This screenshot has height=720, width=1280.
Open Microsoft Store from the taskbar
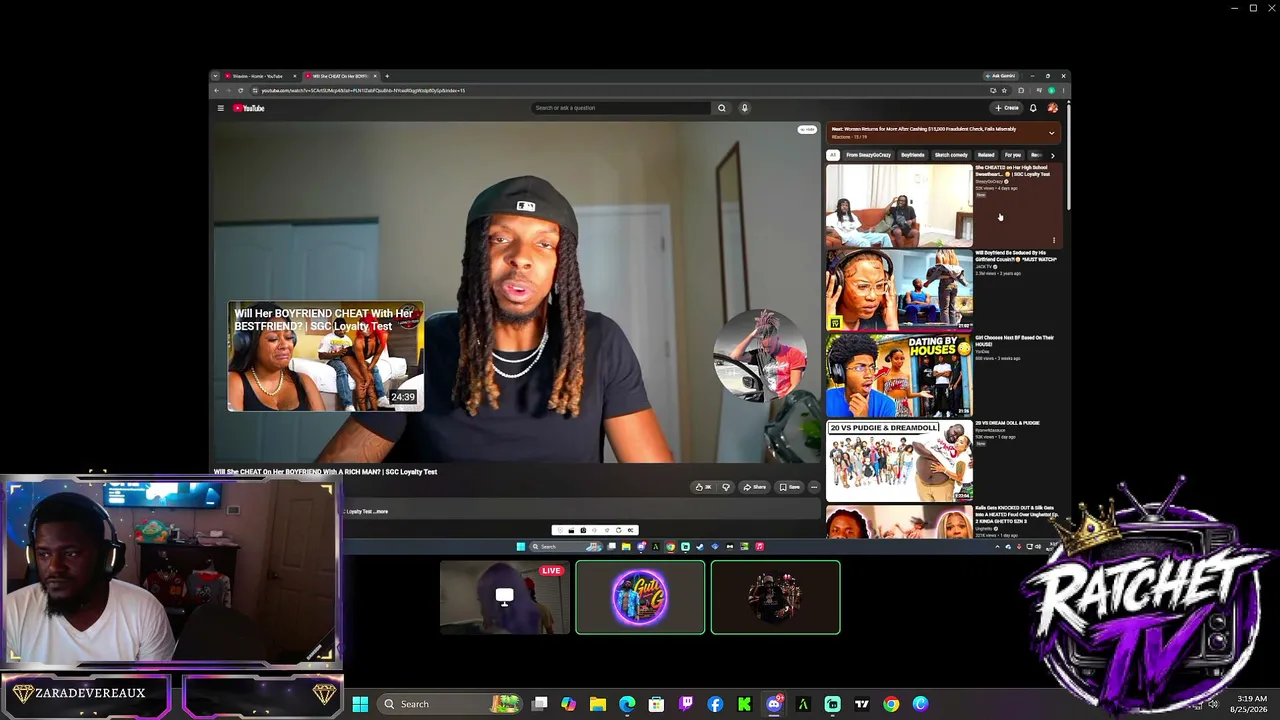656,704
